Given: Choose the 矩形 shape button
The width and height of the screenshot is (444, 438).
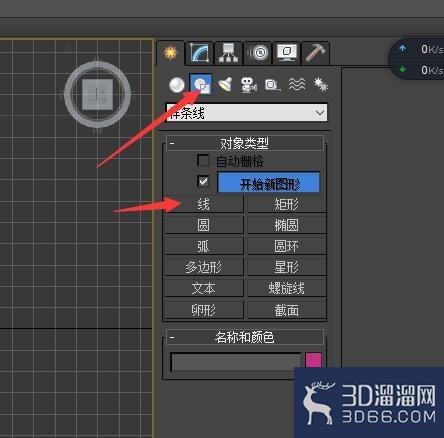Looking at the screenshot, I should pyautogui.click(x=286, y=204).
